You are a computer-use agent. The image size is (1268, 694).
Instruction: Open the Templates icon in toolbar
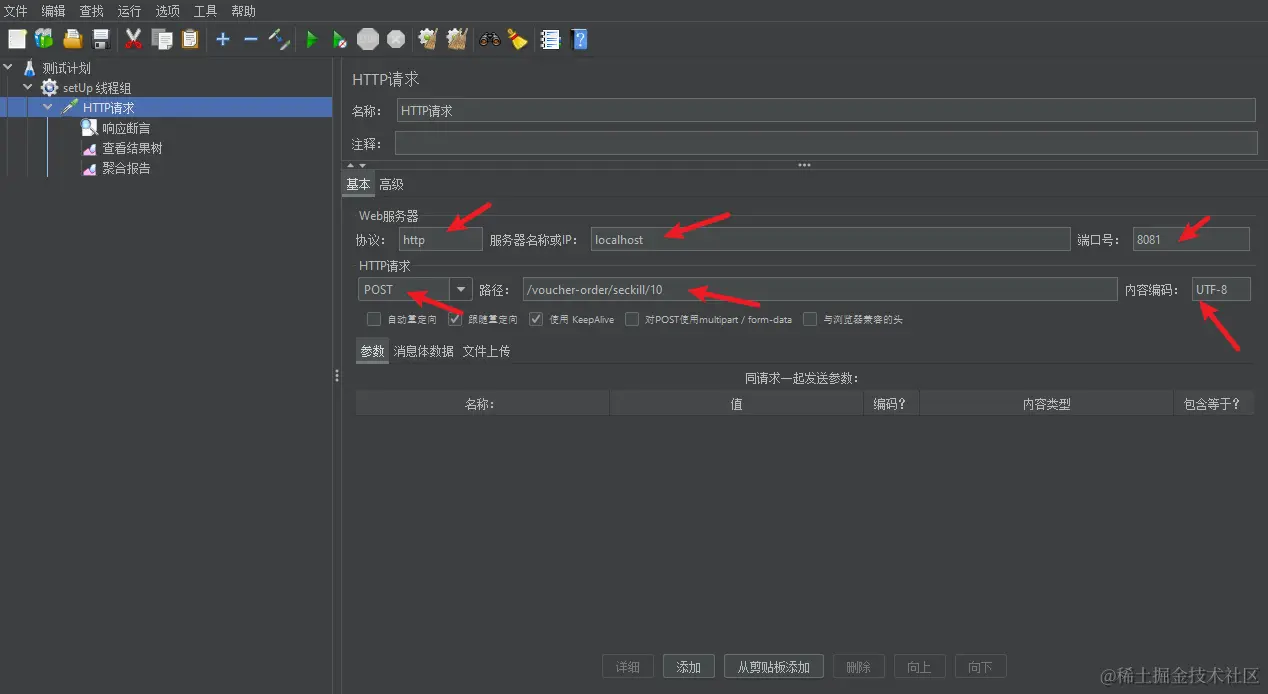point(44,39)
